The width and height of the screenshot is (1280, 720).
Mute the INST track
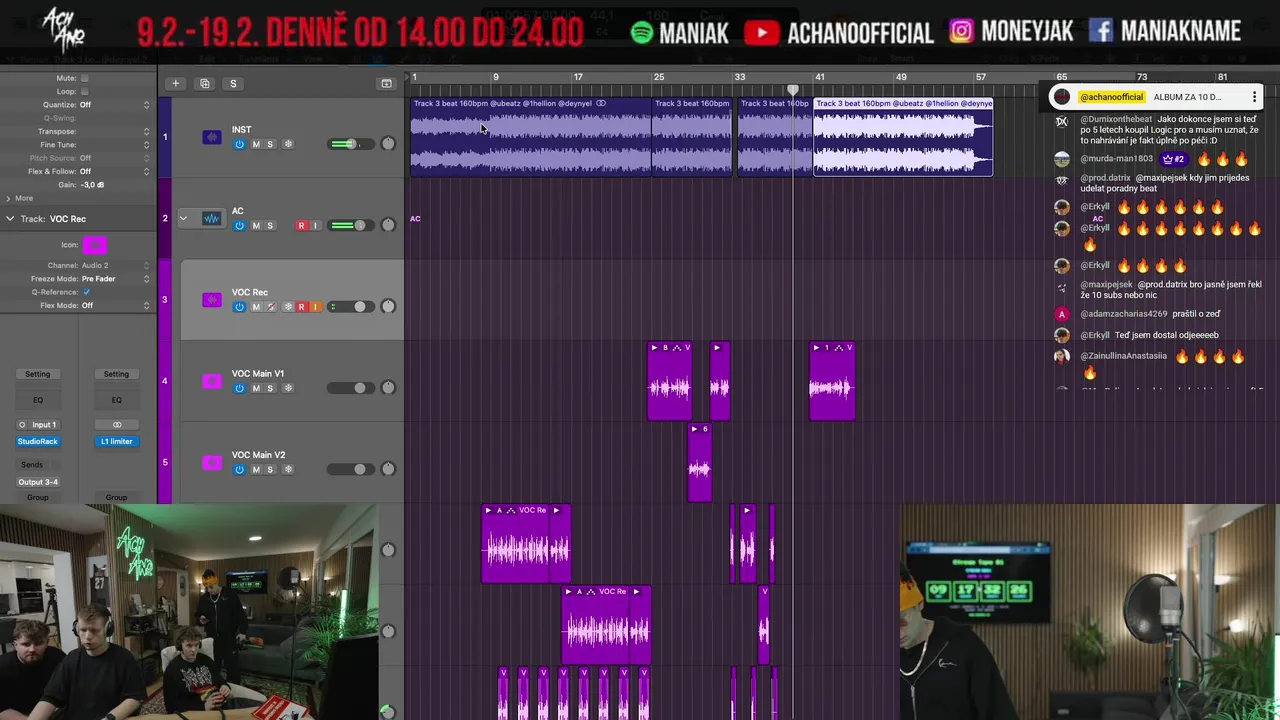[255, 144]
